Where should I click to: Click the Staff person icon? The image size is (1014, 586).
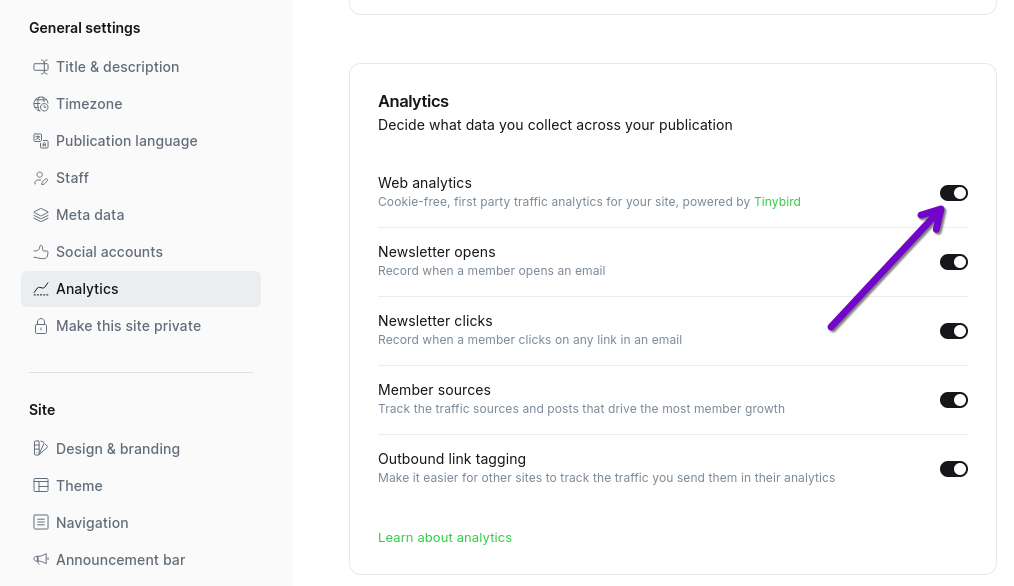coord(41,178)
